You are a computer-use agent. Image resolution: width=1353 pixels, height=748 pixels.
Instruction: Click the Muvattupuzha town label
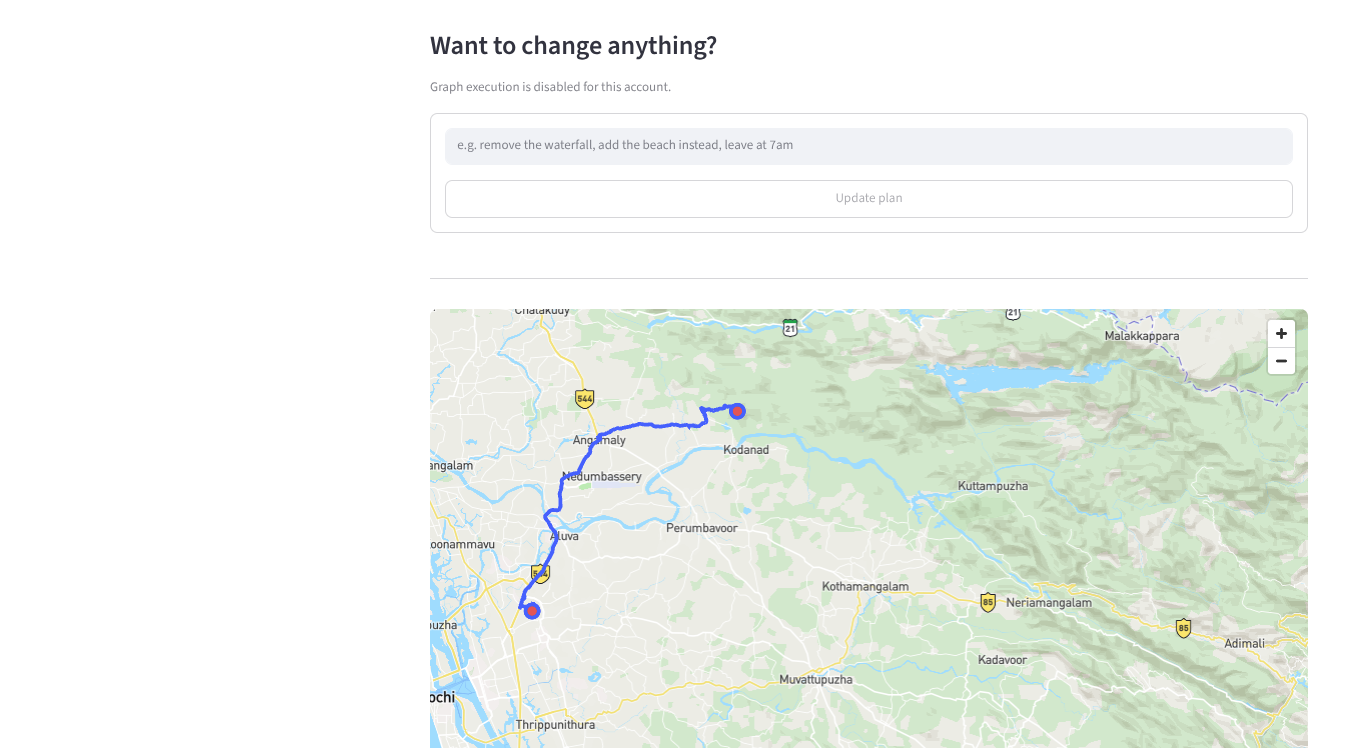816,680
